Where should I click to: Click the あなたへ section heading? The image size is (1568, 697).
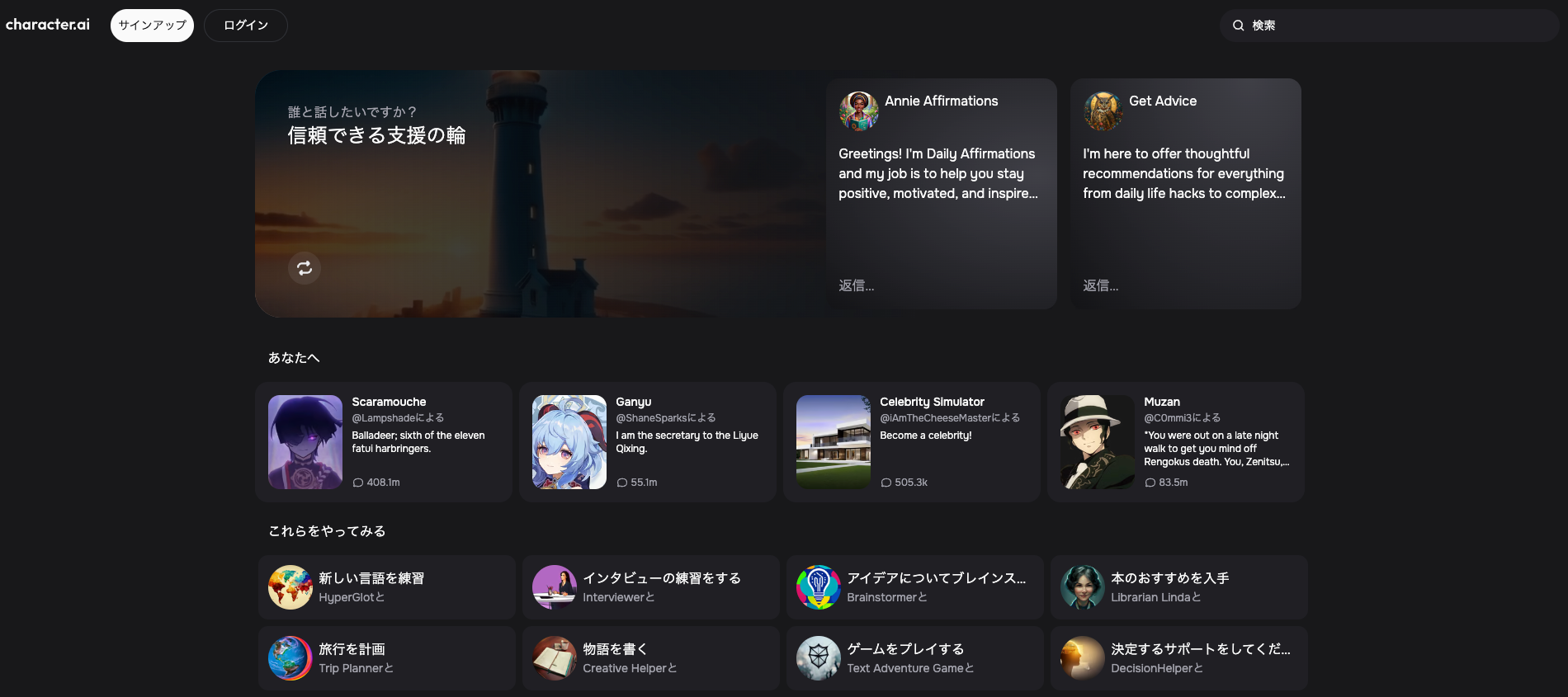(294, 358)
